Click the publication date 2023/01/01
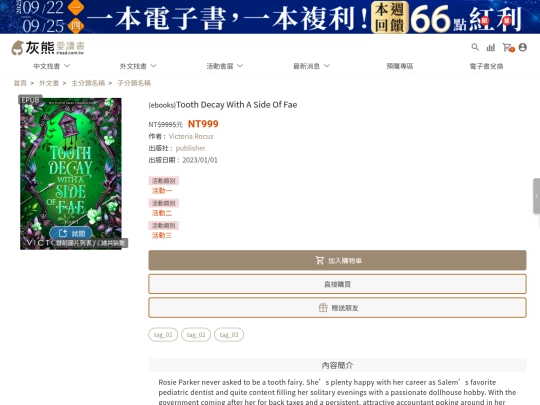540x405 pixels. (200, 160)
